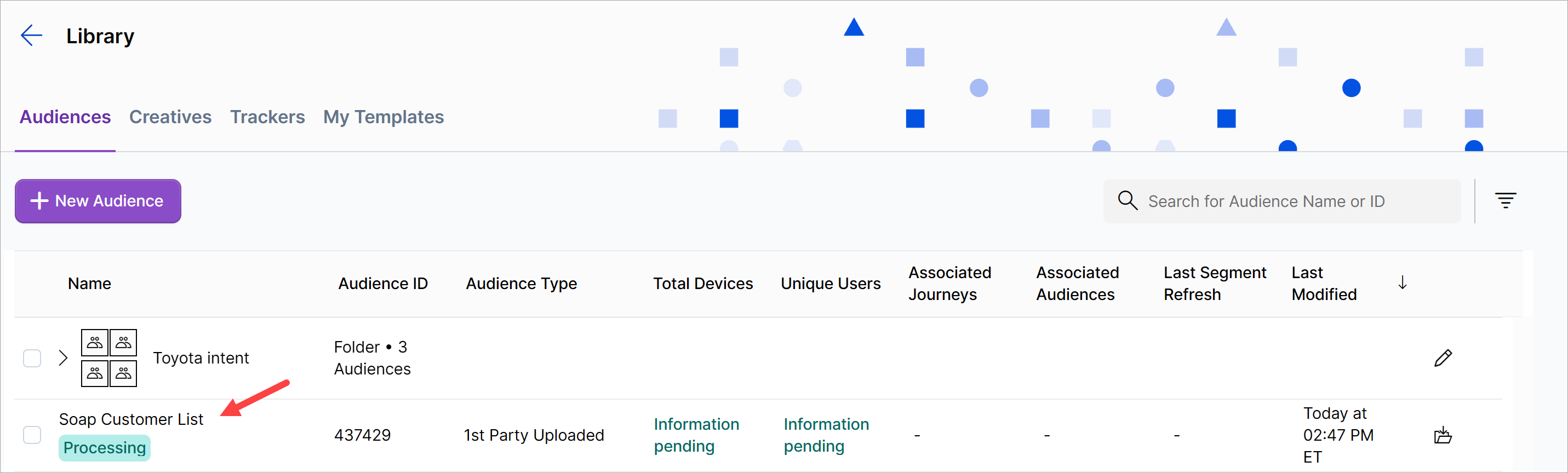1568x473 pixels.
Task: Click the edit pencil for Toyota intent
Action: (1443, 358)
